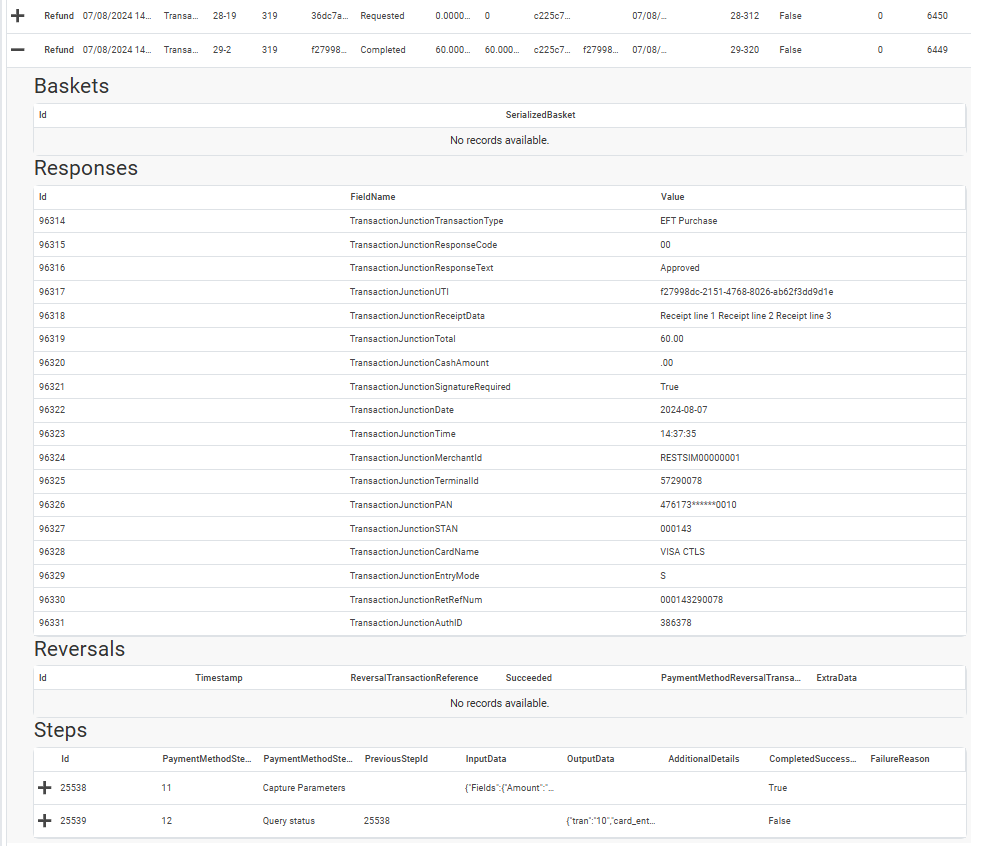Viewport: 988px width, 846px height.
Task: Select the value 6449 in second row
Action: tap(937, 50)
